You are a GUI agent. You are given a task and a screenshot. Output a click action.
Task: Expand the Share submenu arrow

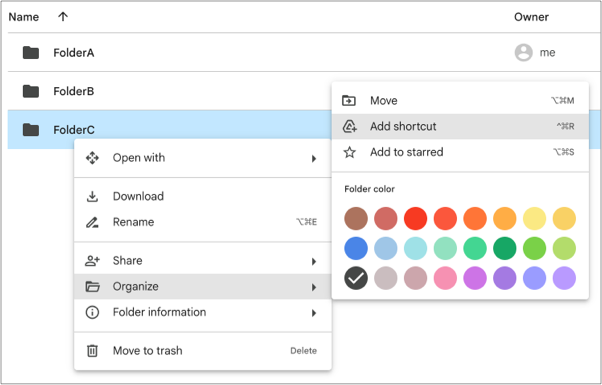[x=314, y=261]
